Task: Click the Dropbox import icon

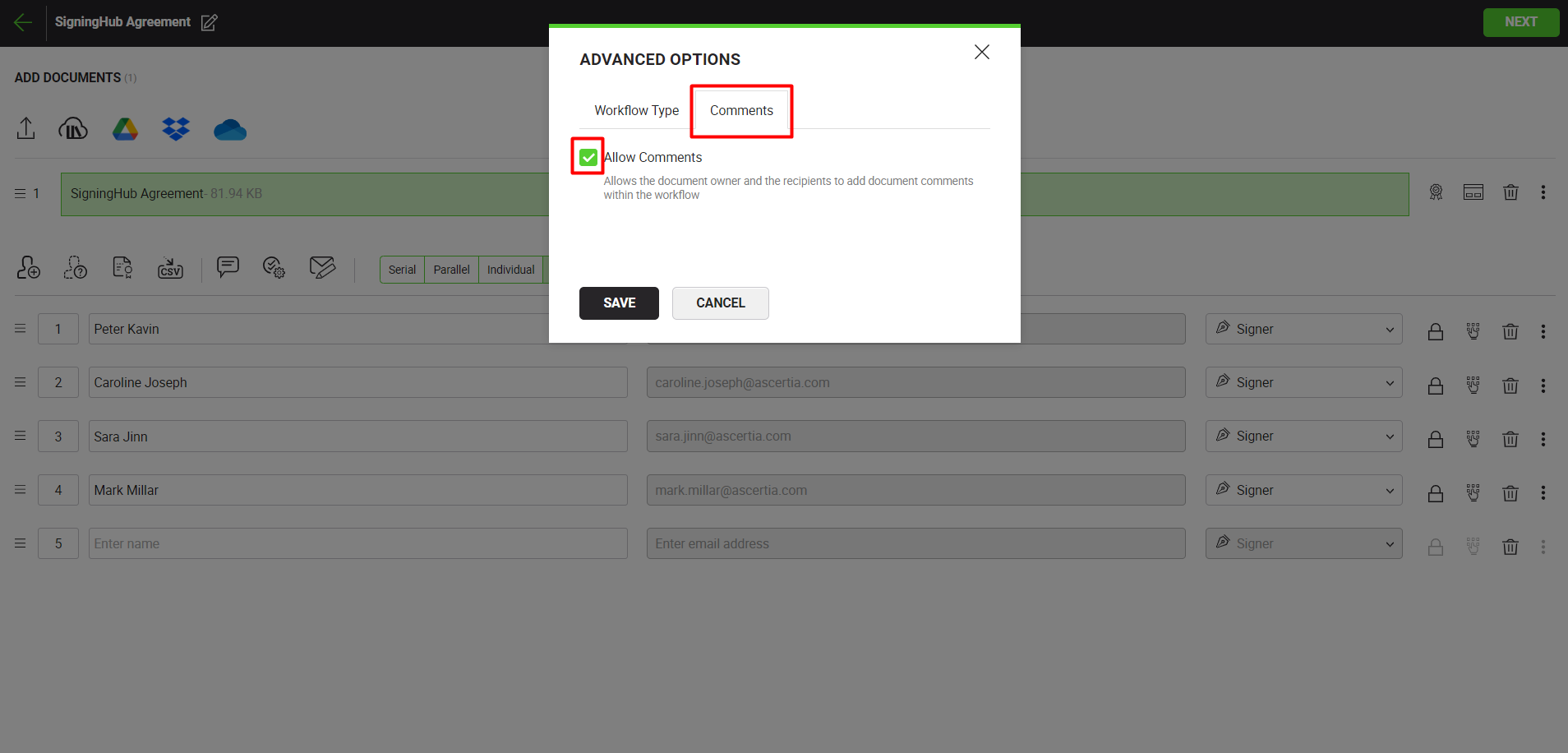Action: 176,129
